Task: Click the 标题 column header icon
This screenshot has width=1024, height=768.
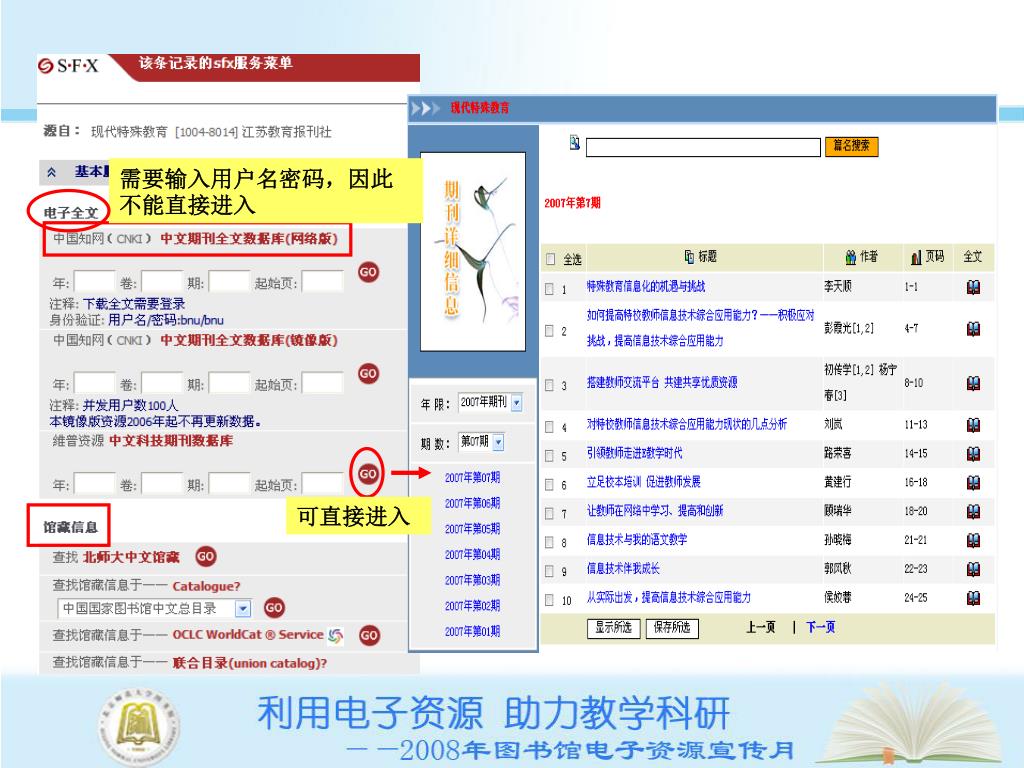Action: 689,257
